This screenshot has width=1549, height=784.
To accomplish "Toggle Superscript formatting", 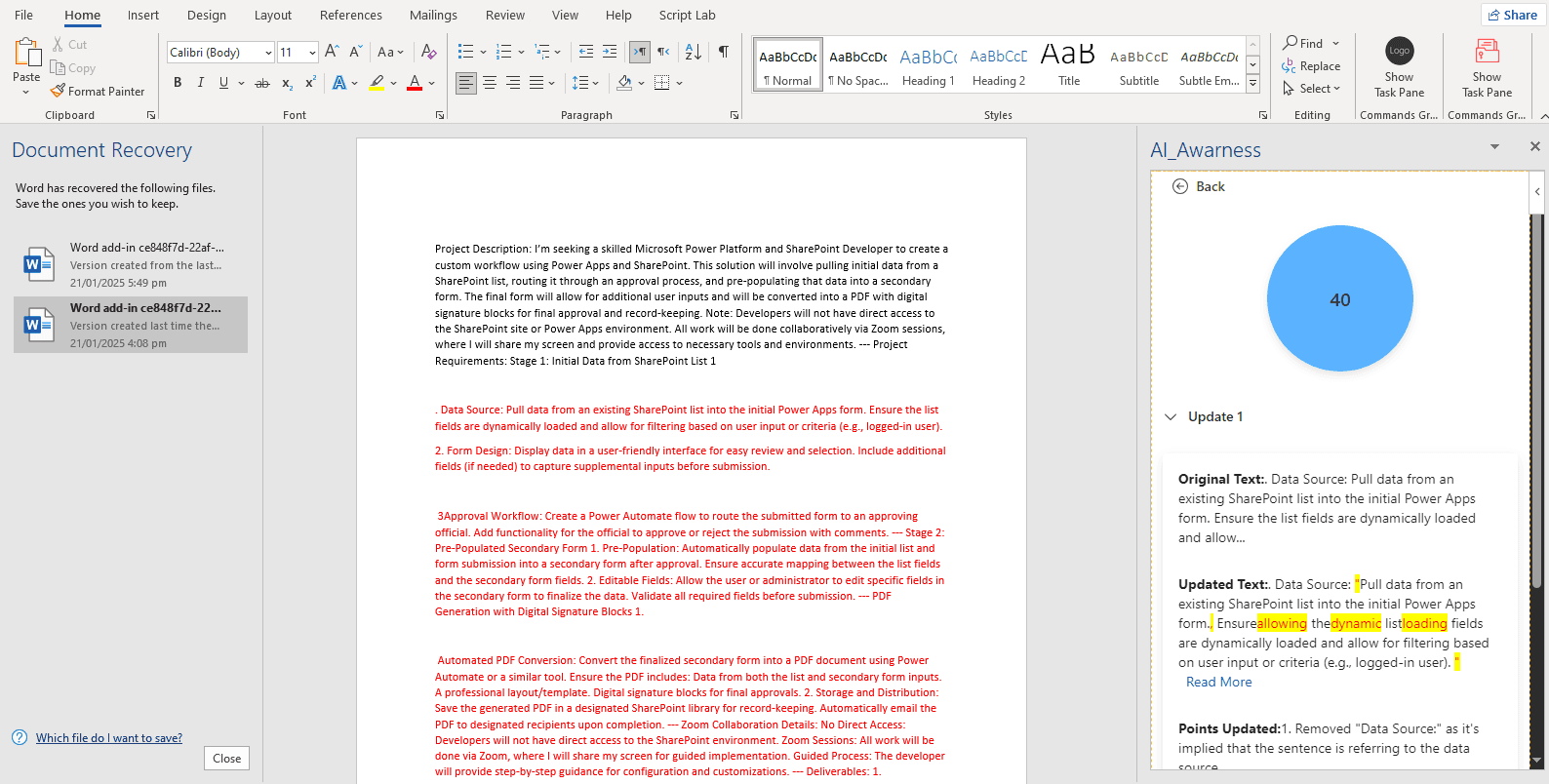I will click(x=310, y=83).
